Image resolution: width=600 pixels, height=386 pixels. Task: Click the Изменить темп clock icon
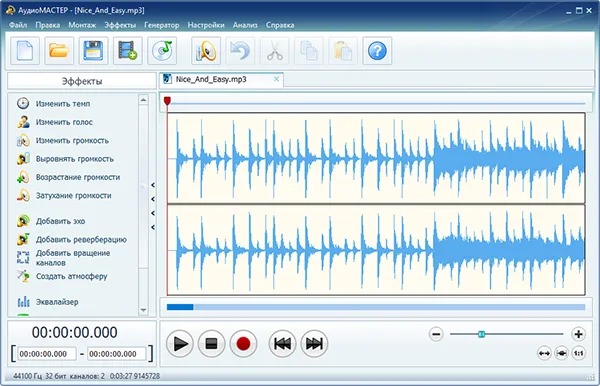click(x=23, y=103)
